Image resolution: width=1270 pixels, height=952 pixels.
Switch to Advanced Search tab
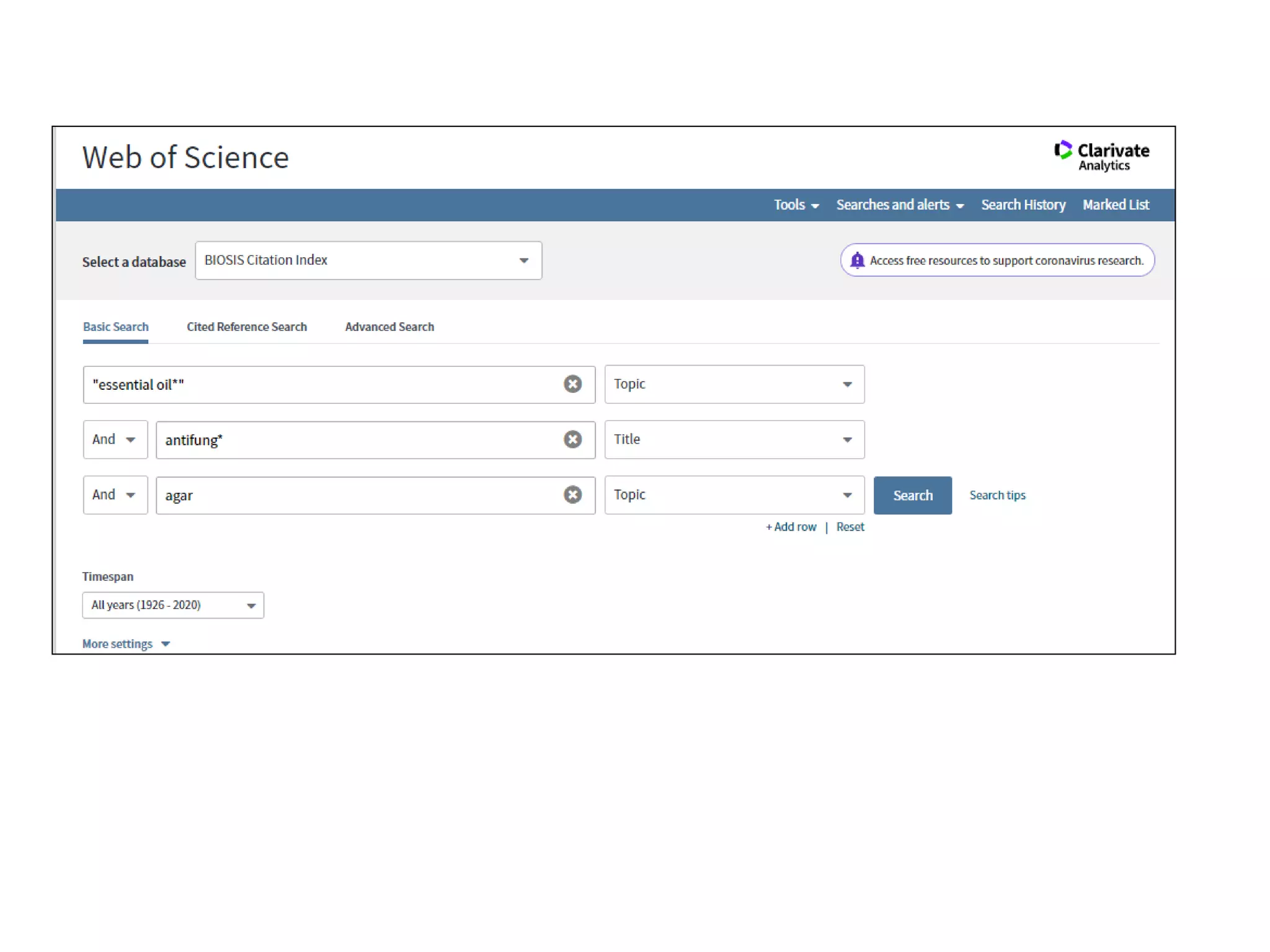(389, 327)
